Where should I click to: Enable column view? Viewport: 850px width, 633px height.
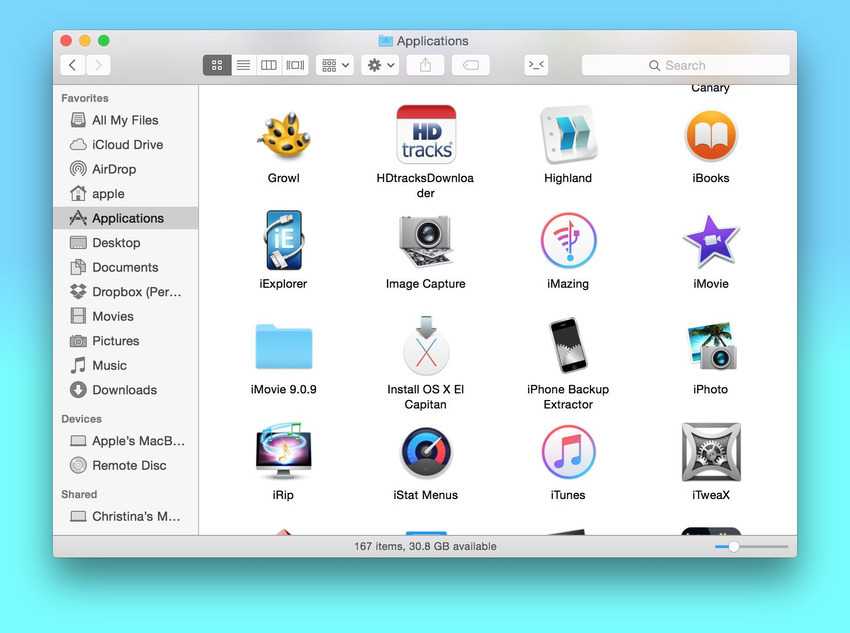(268, 64)
